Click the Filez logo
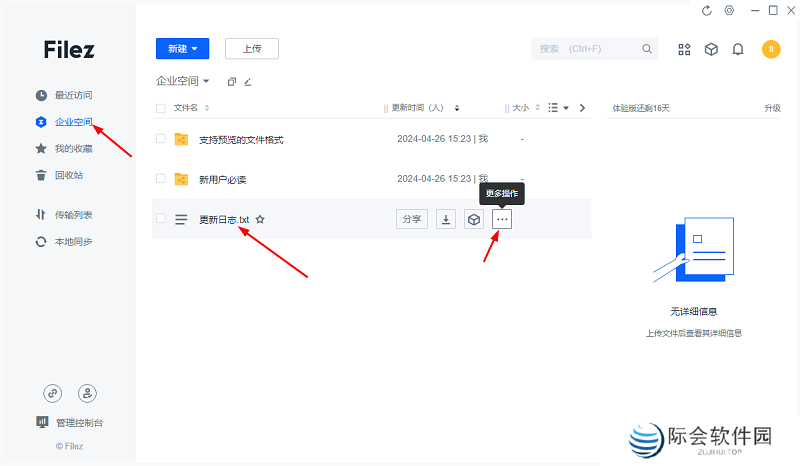Image resolution: width=800 pixels, height=466 pixels. (69, 50)
